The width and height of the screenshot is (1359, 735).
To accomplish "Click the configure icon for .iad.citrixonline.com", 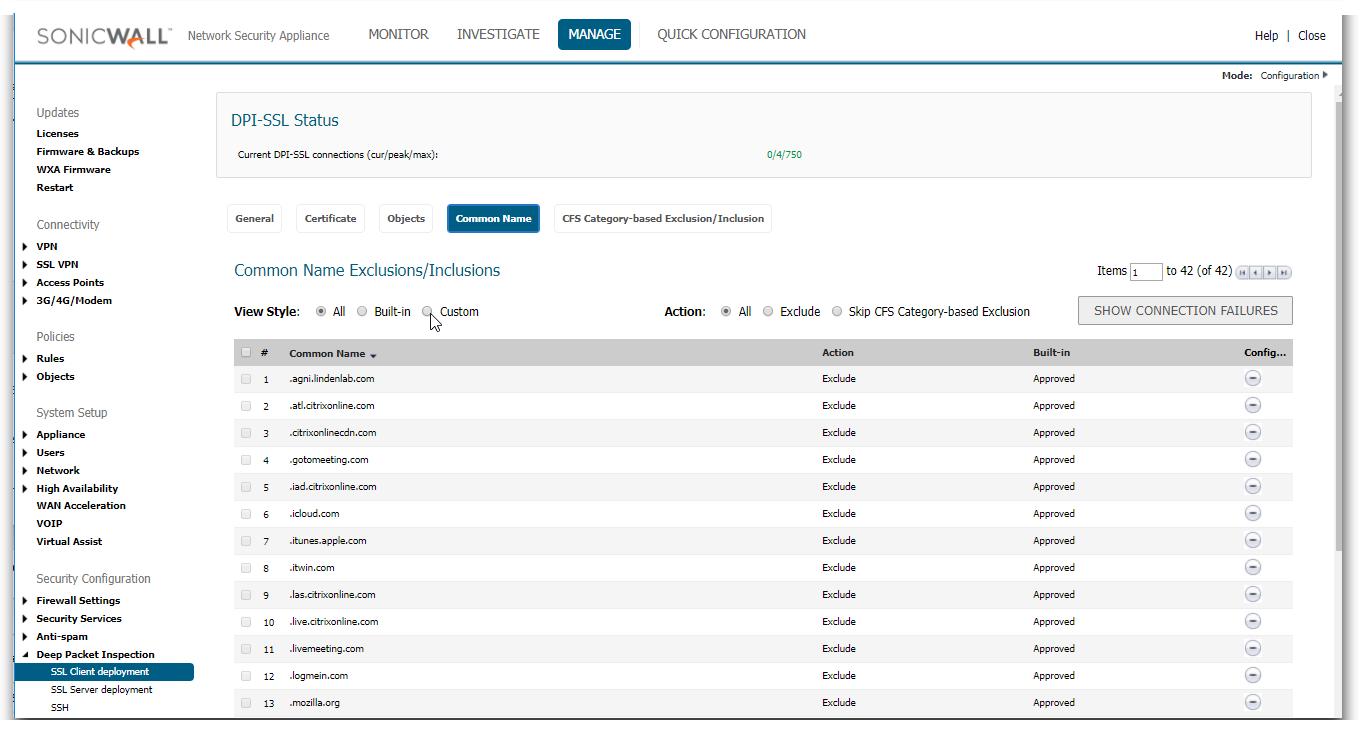I will tap(1252, 486).
